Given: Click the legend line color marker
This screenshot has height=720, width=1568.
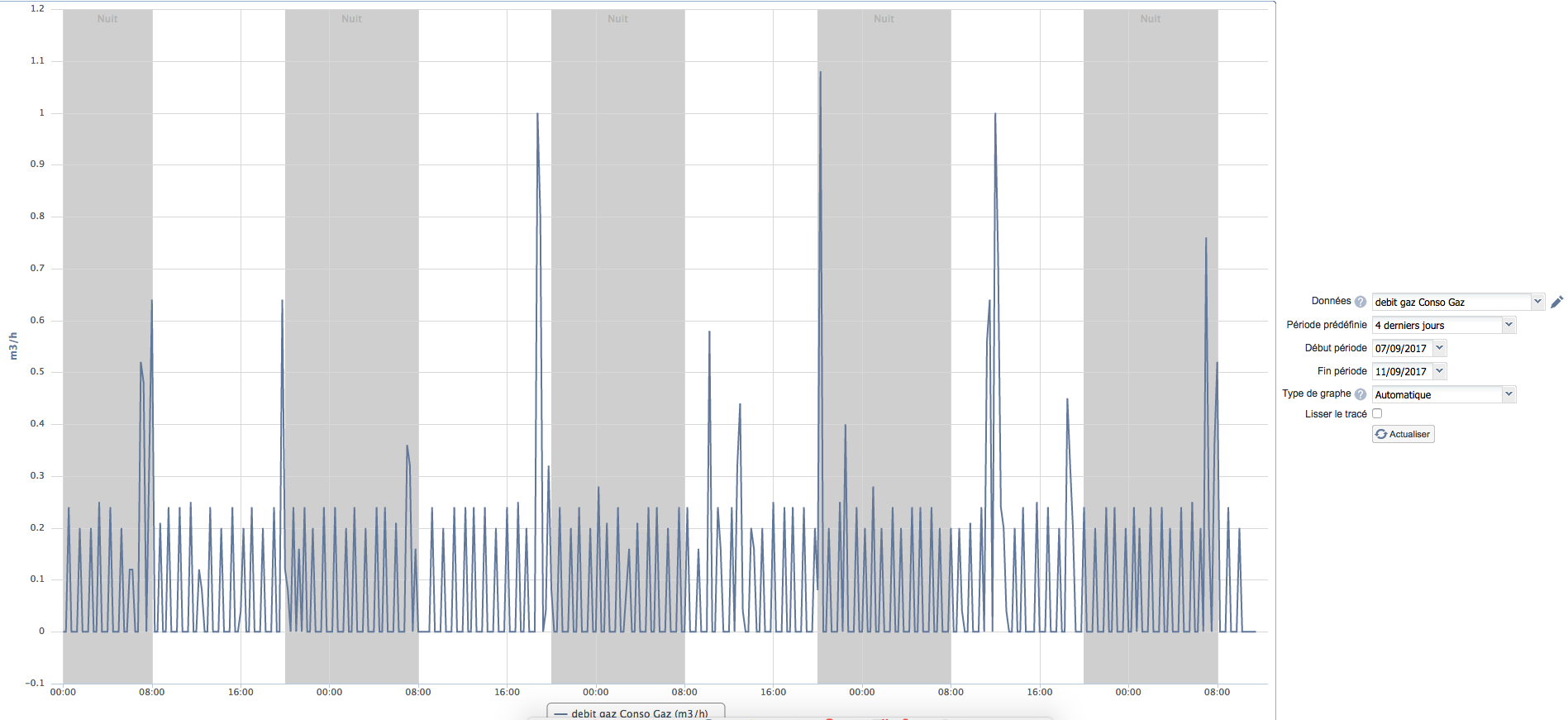Looking at the screenshot, I should (560, 713).
